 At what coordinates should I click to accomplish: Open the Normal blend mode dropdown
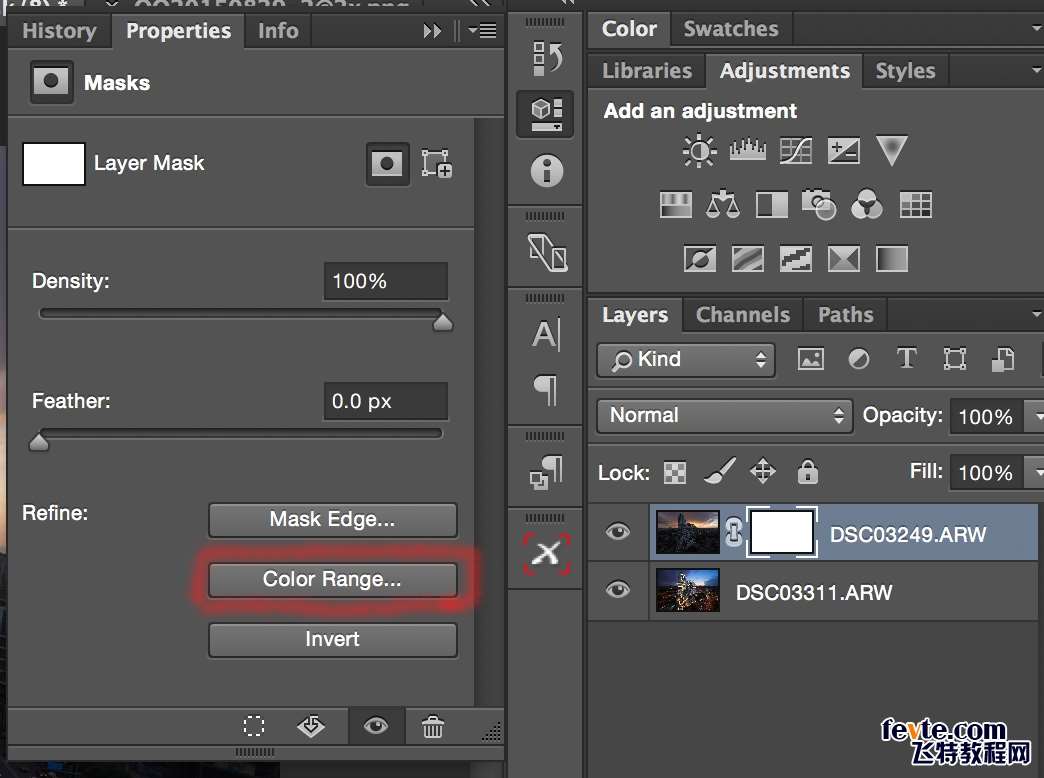tap(724, 415)
